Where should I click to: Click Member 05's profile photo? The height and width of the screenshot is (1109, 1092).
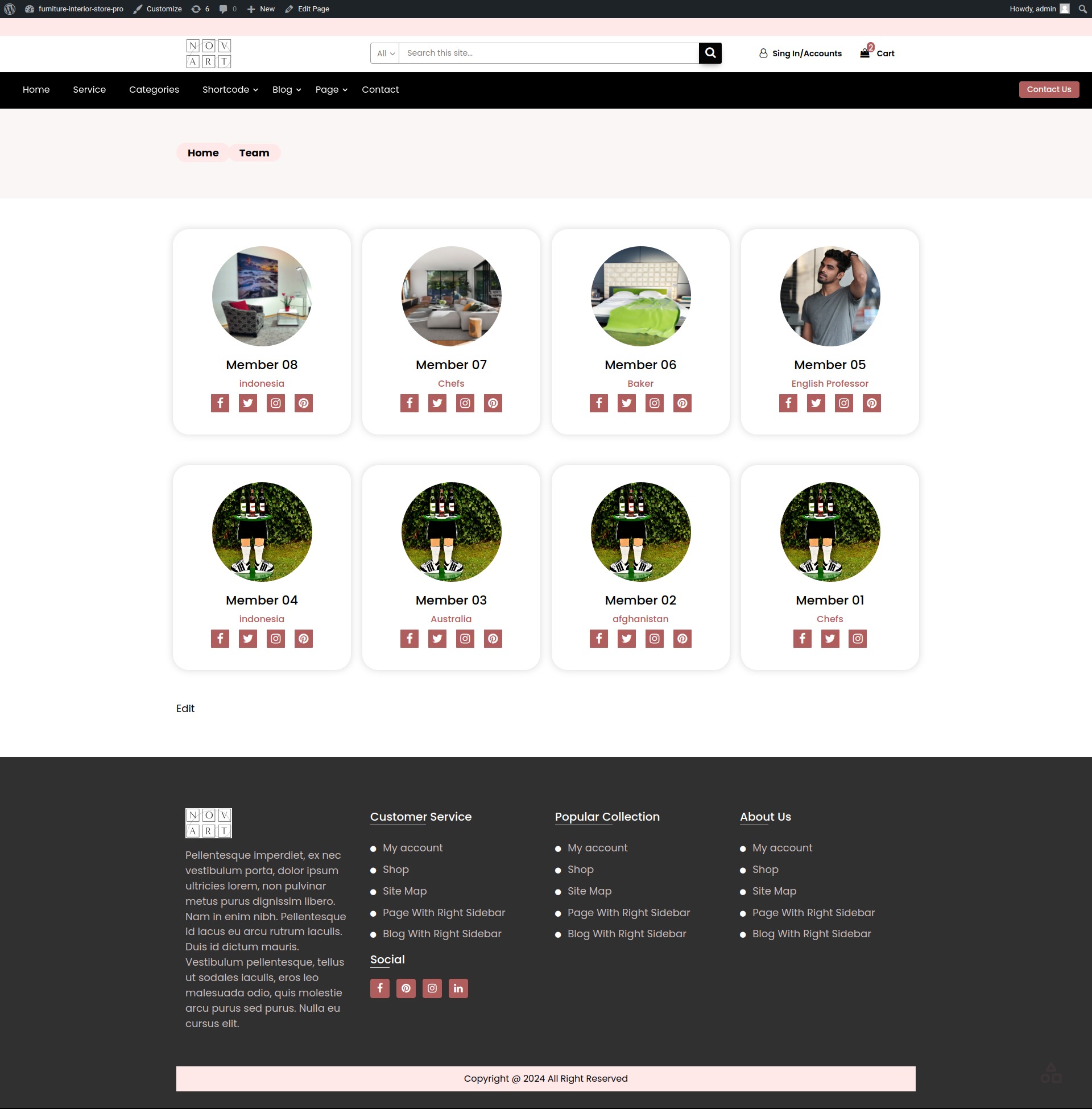tap(829, 296)
